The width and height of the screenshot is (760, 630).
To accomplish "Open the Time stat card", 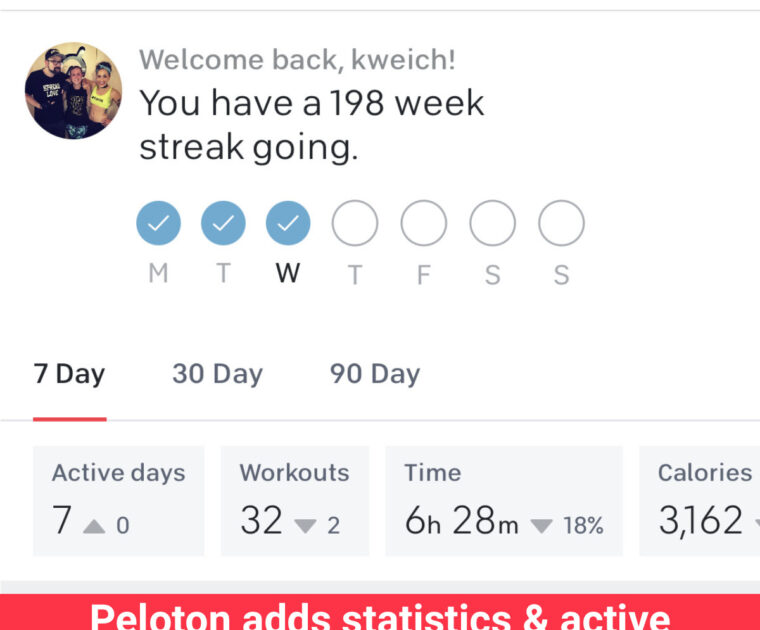I will (503, 500).
